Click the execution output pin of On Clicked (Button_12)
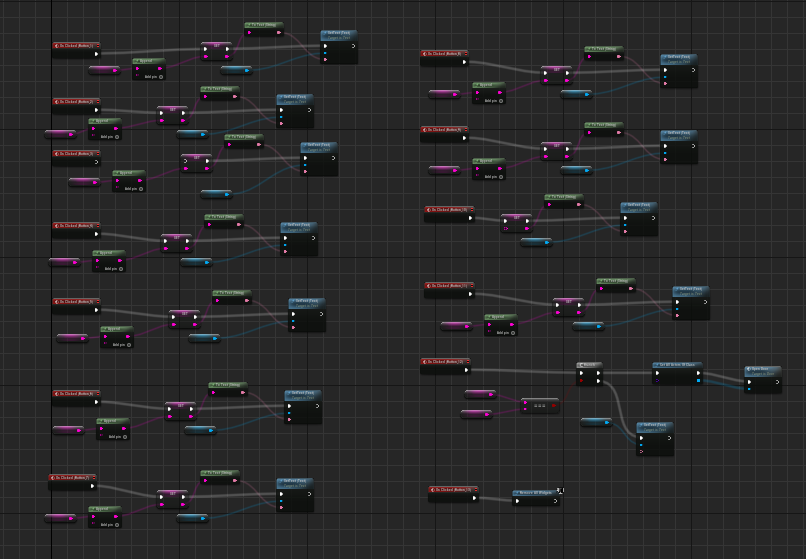 coord(467,370)
